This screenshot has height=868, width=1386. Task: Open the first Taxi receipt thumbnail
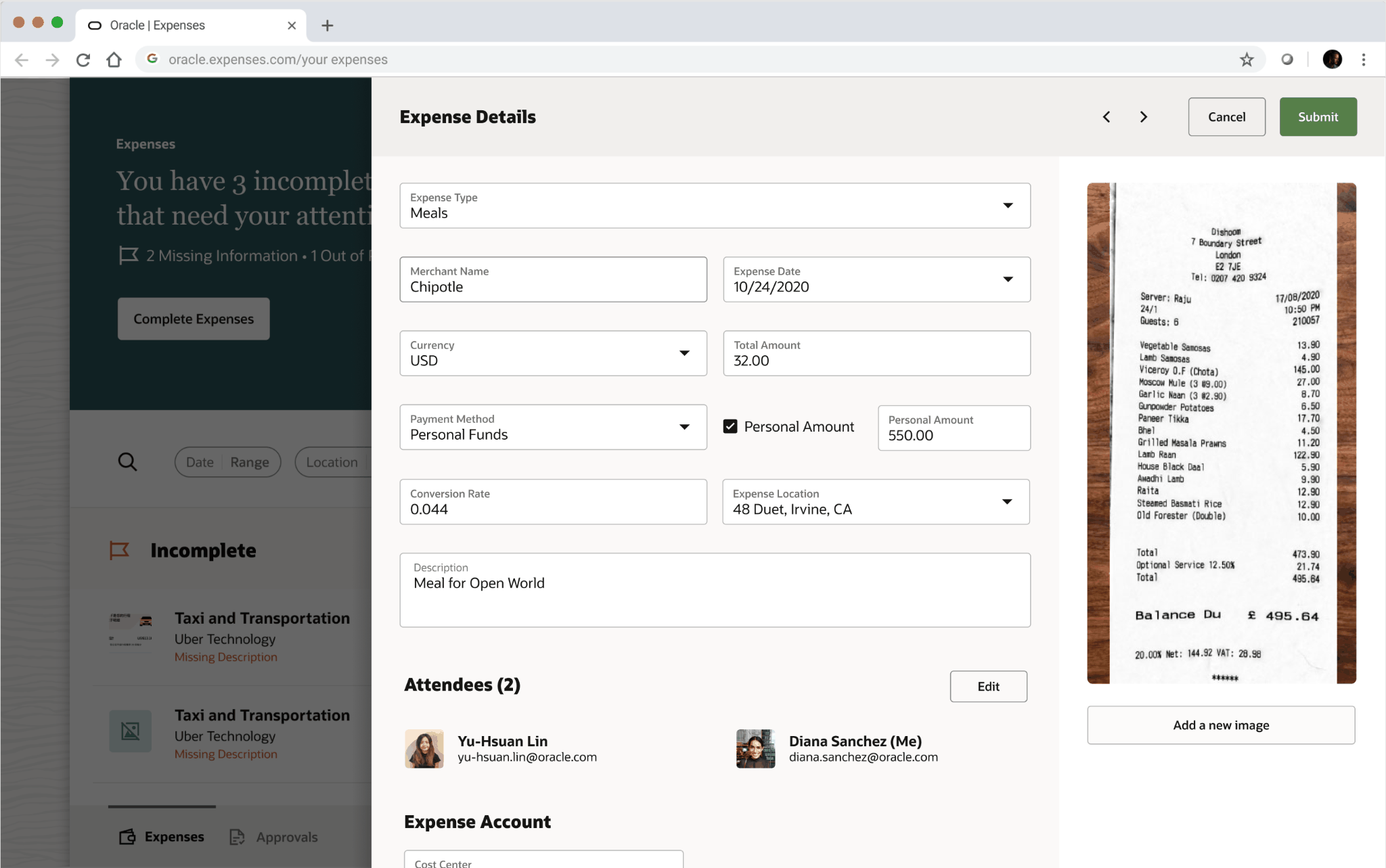pos(131,631)
